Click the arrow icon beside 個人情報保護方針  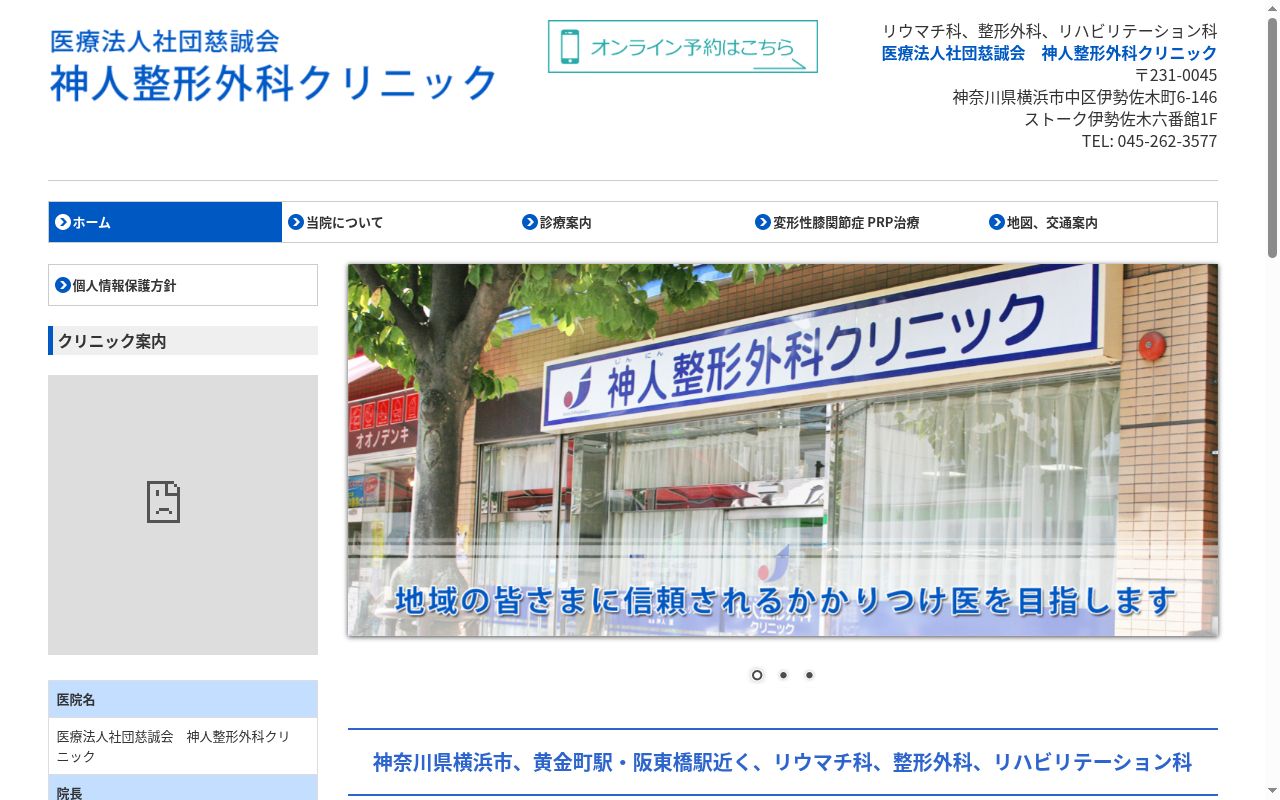pos(63,285)
